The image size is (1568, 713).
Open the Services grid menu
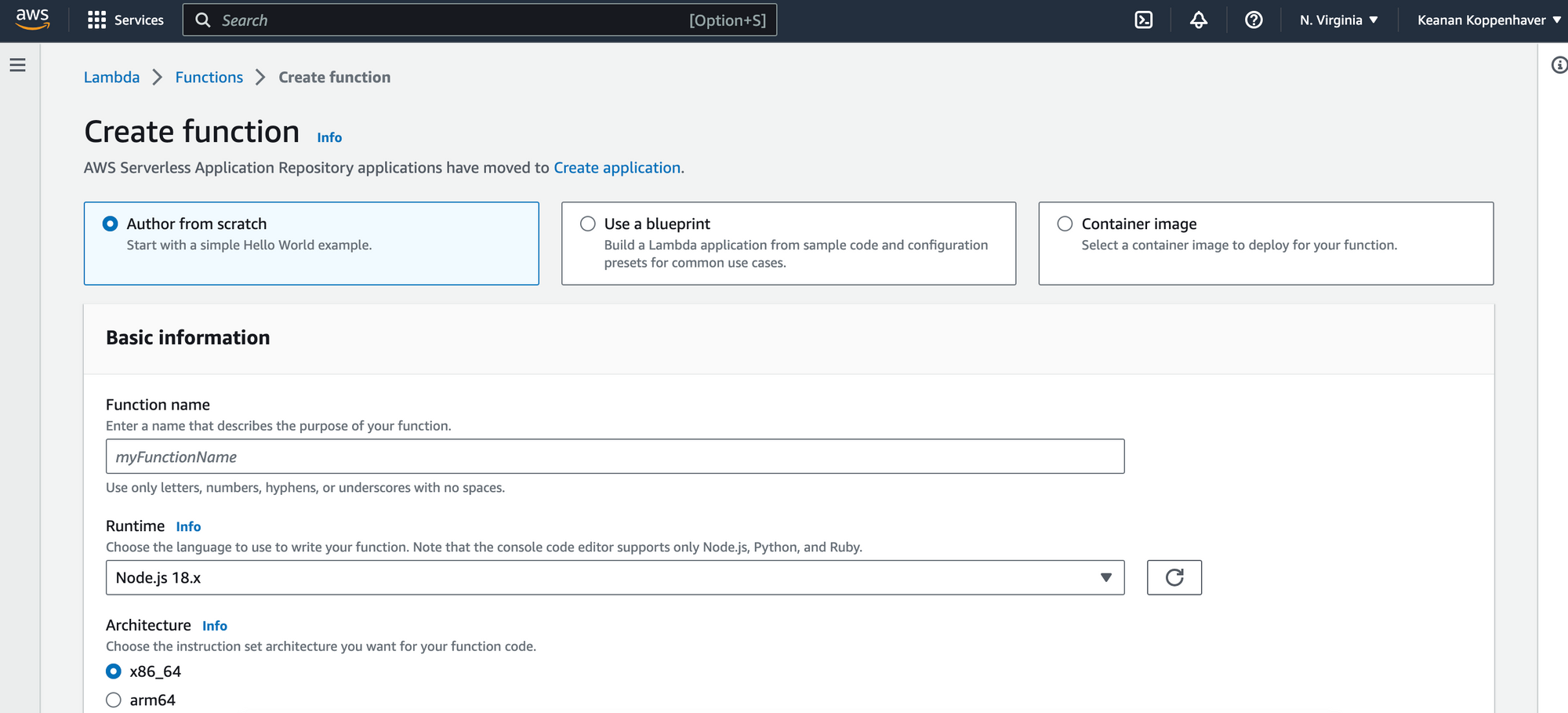pos(96,20)
